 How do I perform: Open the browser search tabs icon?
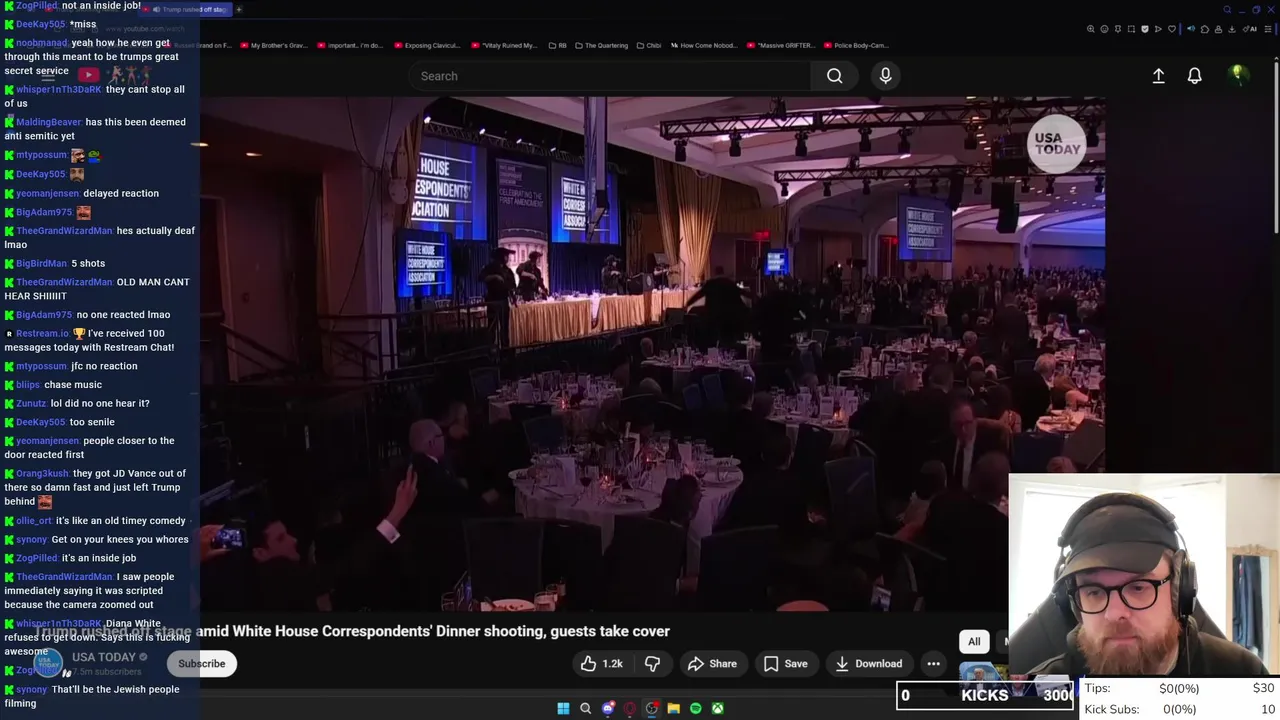(1227, 10)
